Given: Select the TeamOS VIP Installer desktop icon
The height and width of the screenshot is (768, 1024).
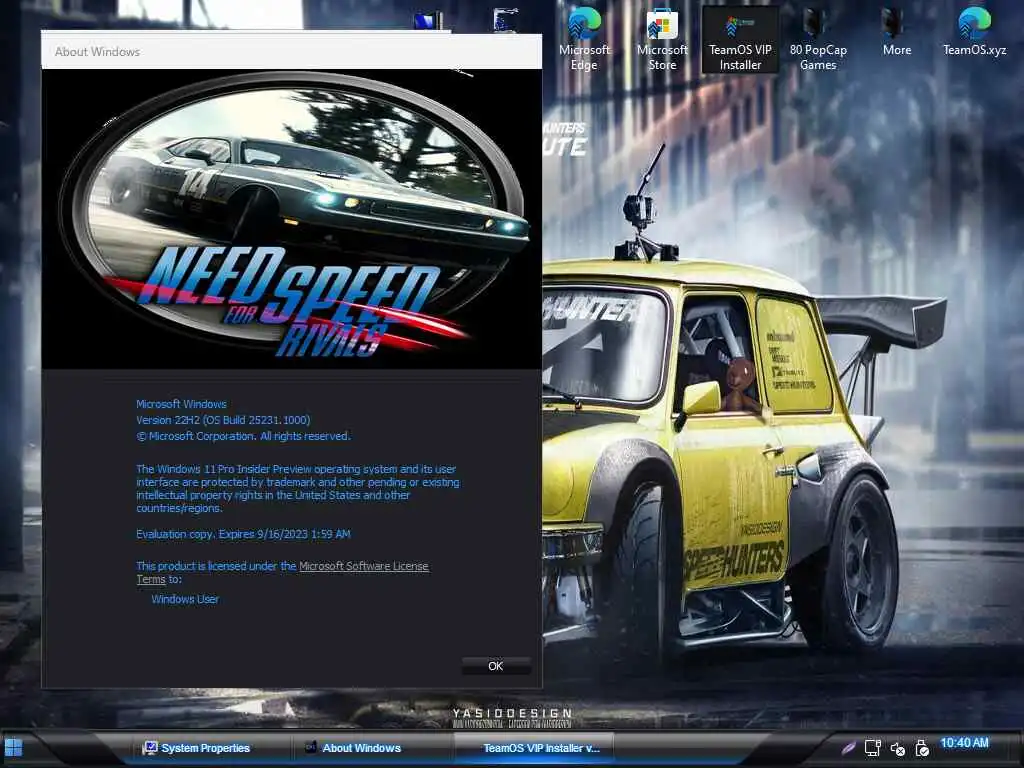Looking at the screenshot, I should tap(740, 39).
